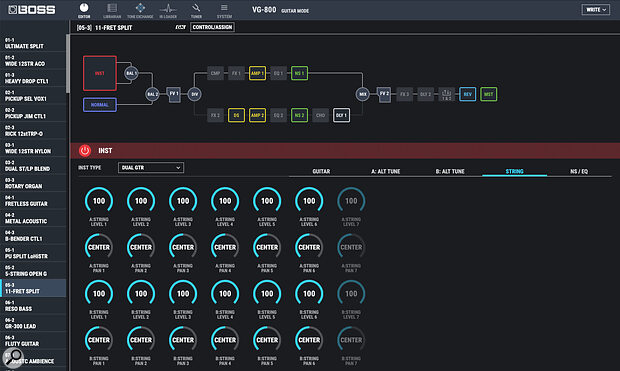Screen dimensions: 620x371
Task: Select patch 03-1 WIDE 12STR NYLON
Action: point(33,148)
